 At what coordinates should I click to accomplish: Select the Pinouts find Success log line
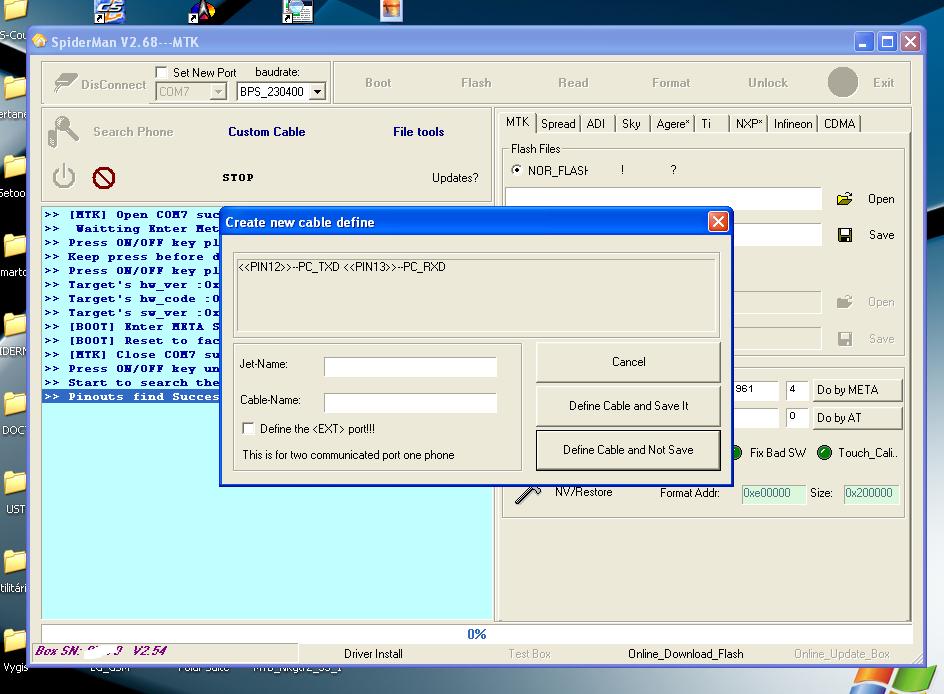coord(131,396)
